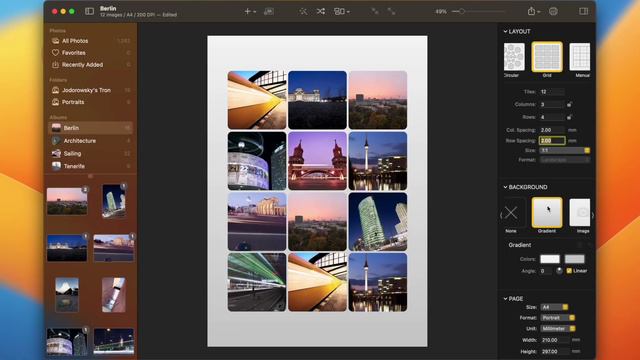Toggle the lock next to Rows
The image size is (640, 360).
(569, 117)
